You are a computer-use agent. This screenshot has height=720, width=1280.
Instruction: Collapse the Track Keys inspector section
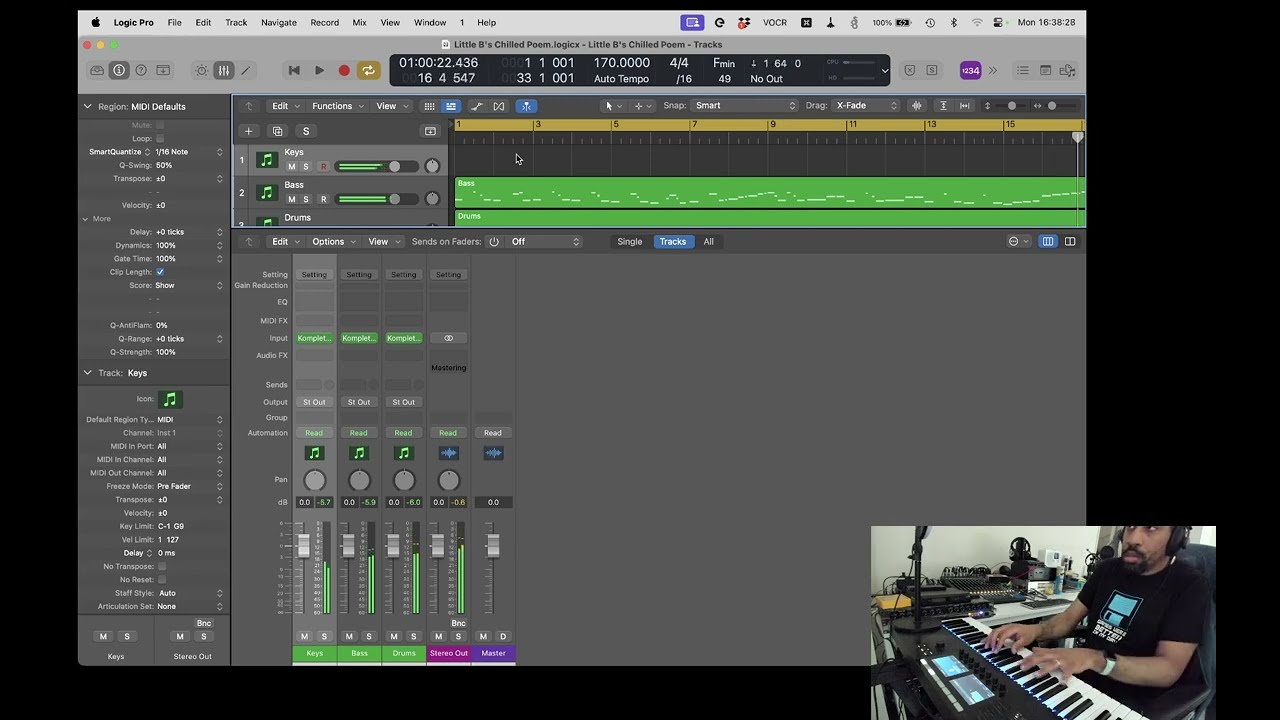pos(87,373)
